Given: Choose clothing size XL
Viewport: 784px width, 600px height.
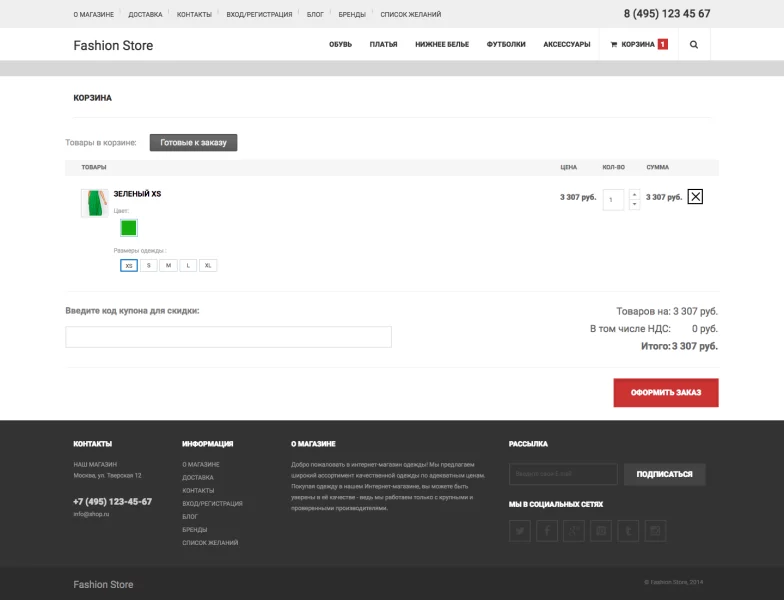Looking at the screenshot, I should (207, 266).
